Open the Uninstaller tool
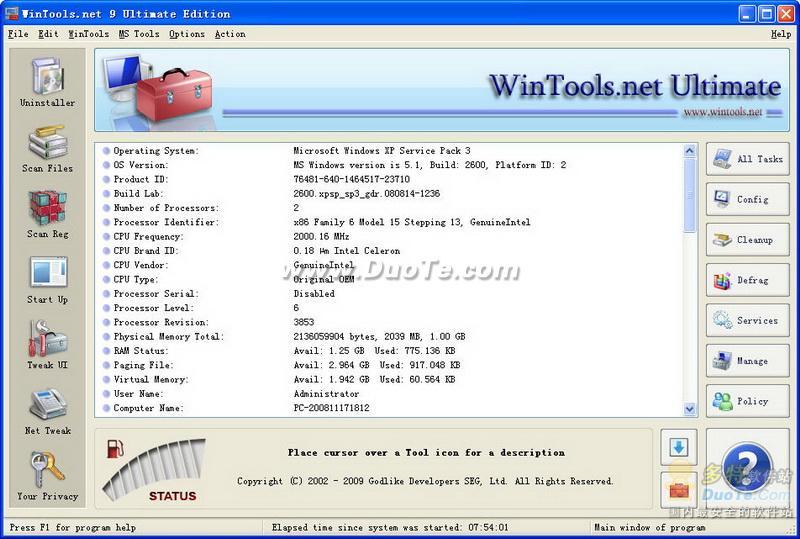Screen dimensions: 800x539 tap(47, 81)
